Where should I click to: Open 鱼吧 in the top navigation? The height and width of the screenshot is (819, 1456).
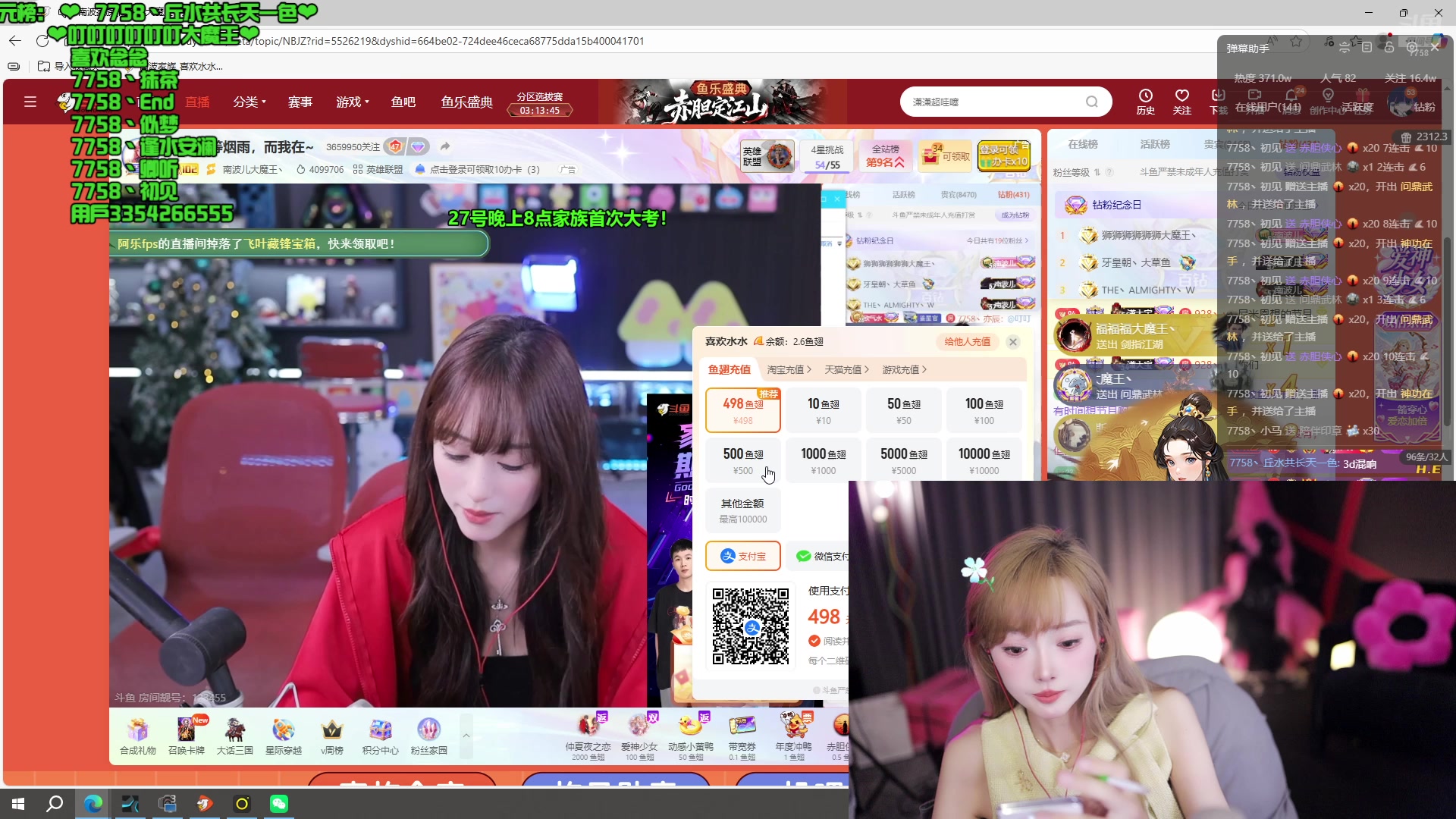[x=403, y=102]
